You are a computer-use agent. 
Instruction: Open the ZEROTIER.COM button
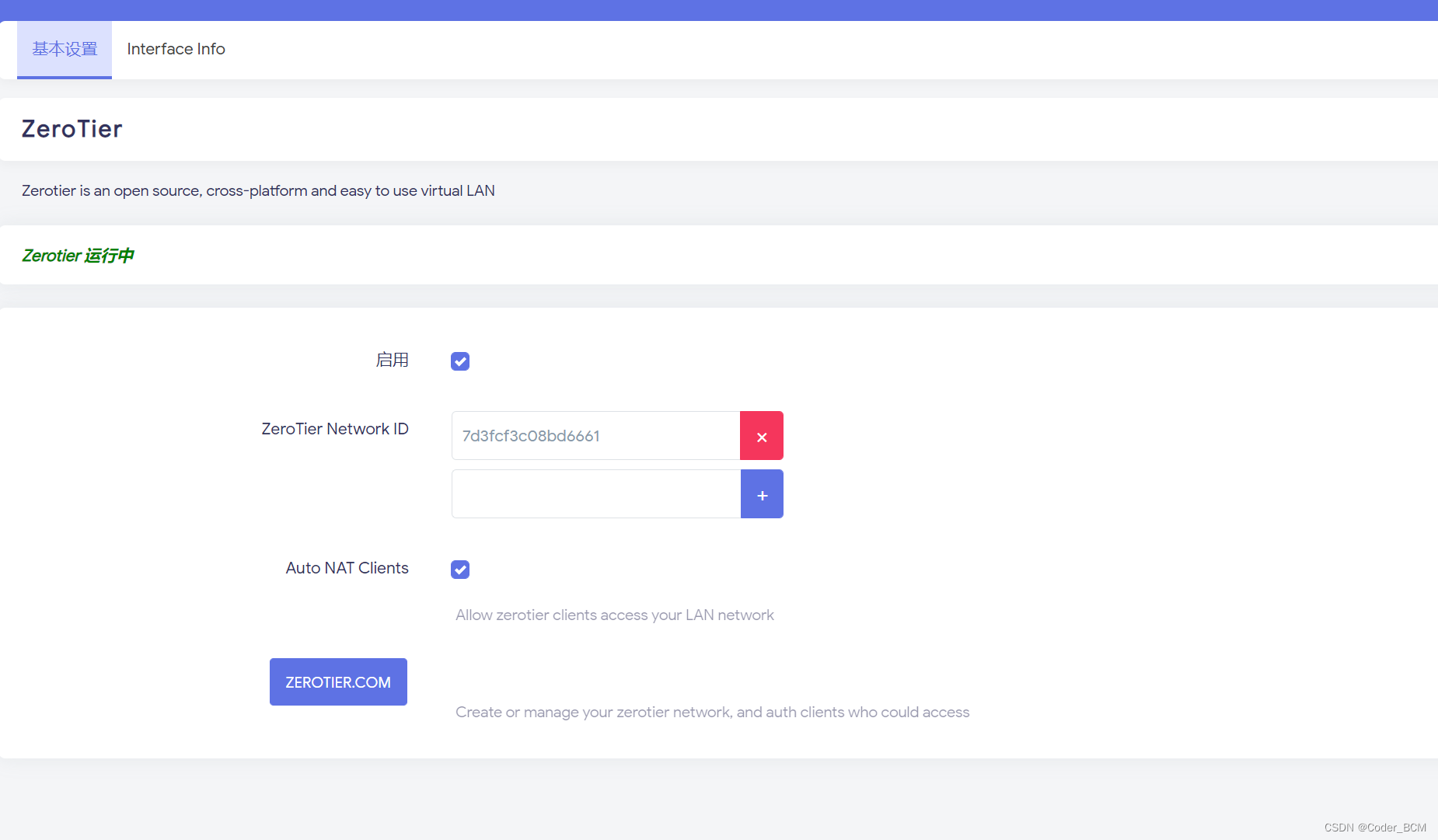[338, 682]
